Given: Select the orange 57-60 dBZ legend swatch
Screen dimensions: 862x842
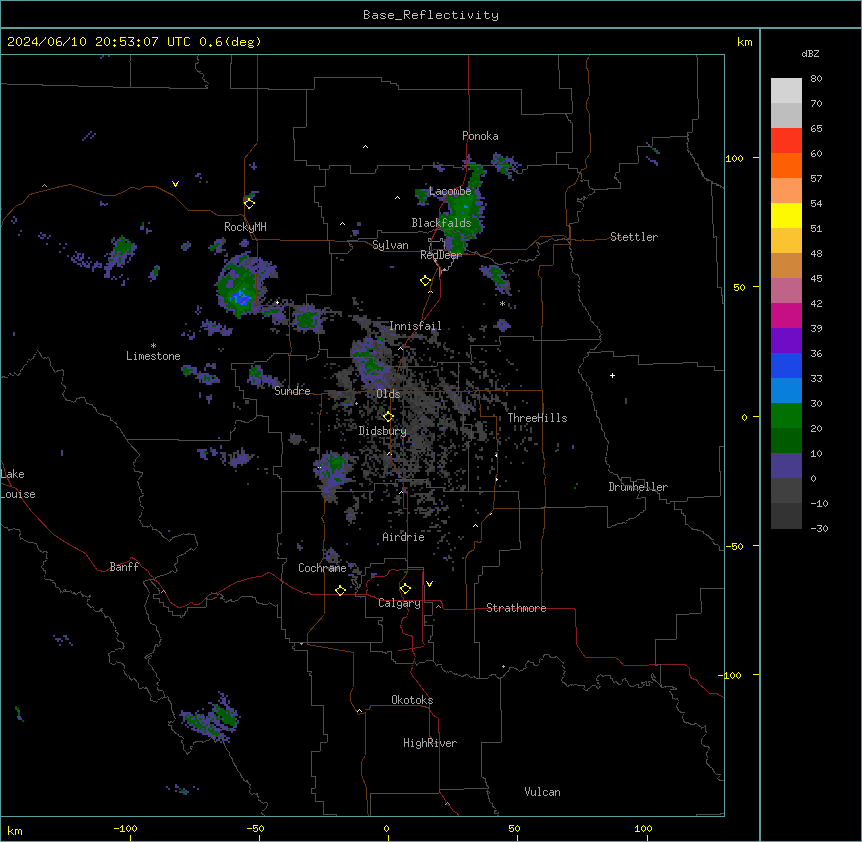Looking at the screenshot, I should pos(786,165).
